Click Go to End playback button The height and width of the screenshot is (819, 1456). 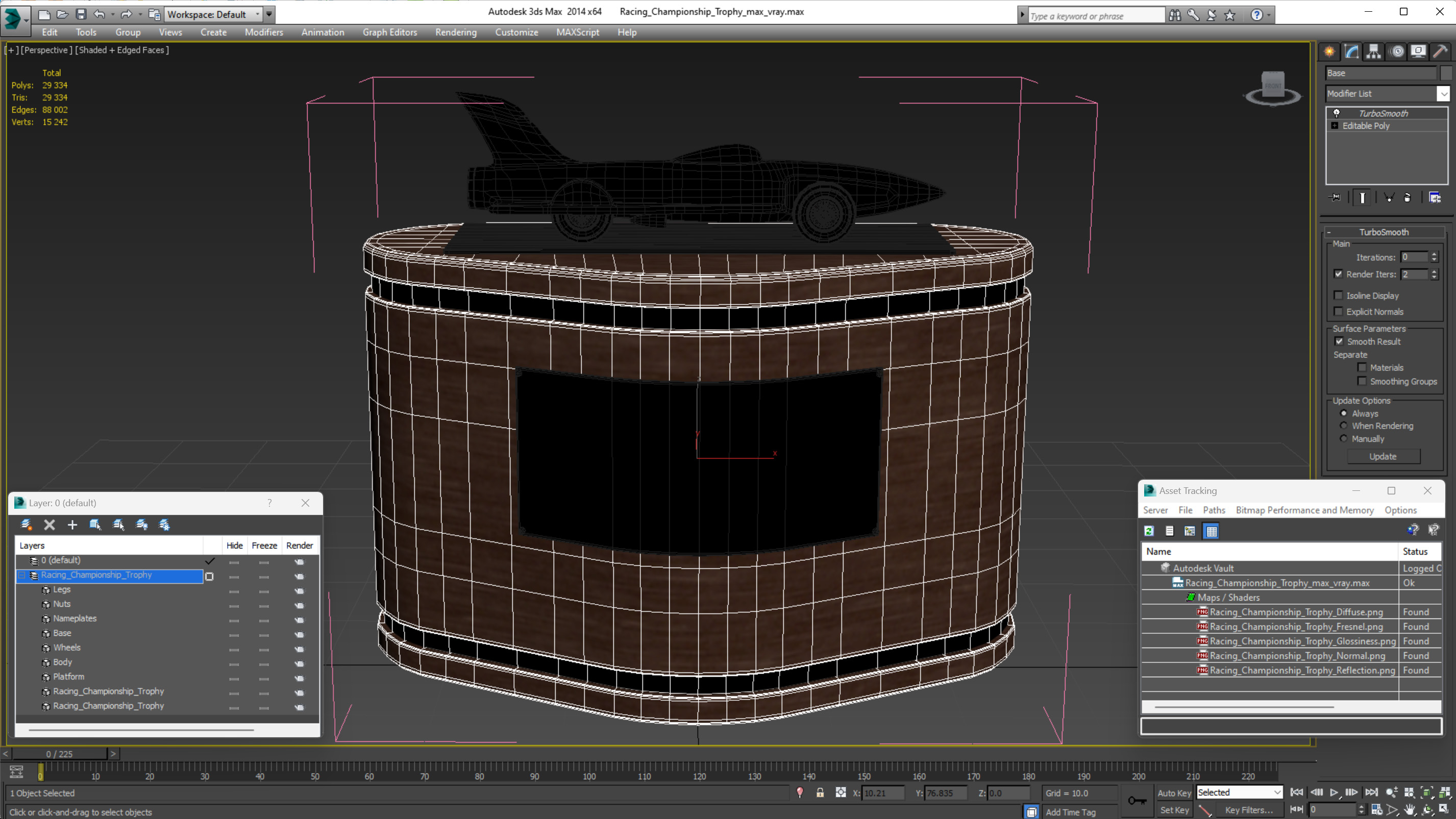(x=1371, y=792)
